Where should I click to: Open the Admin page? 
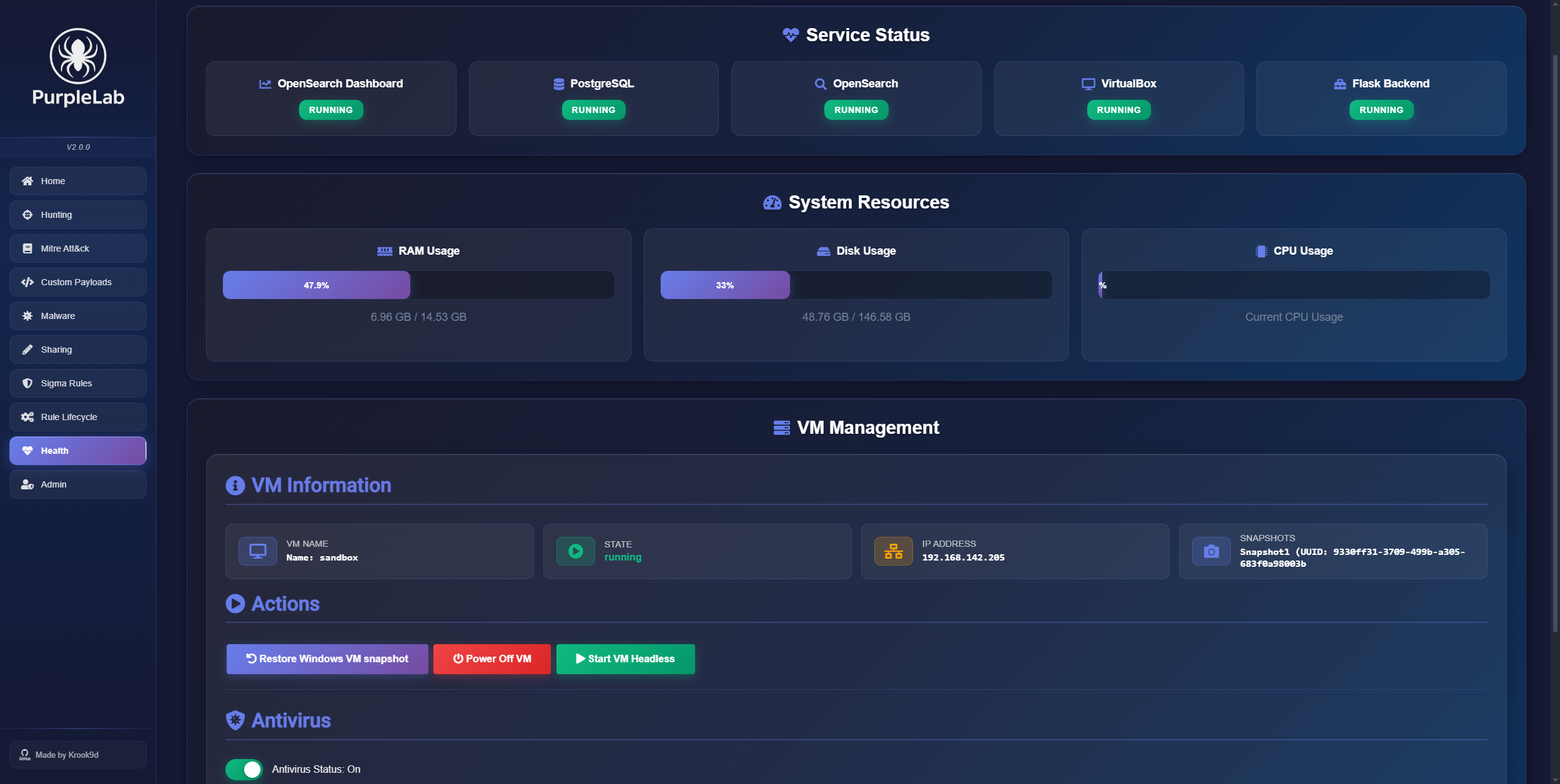tap(78, 484)
